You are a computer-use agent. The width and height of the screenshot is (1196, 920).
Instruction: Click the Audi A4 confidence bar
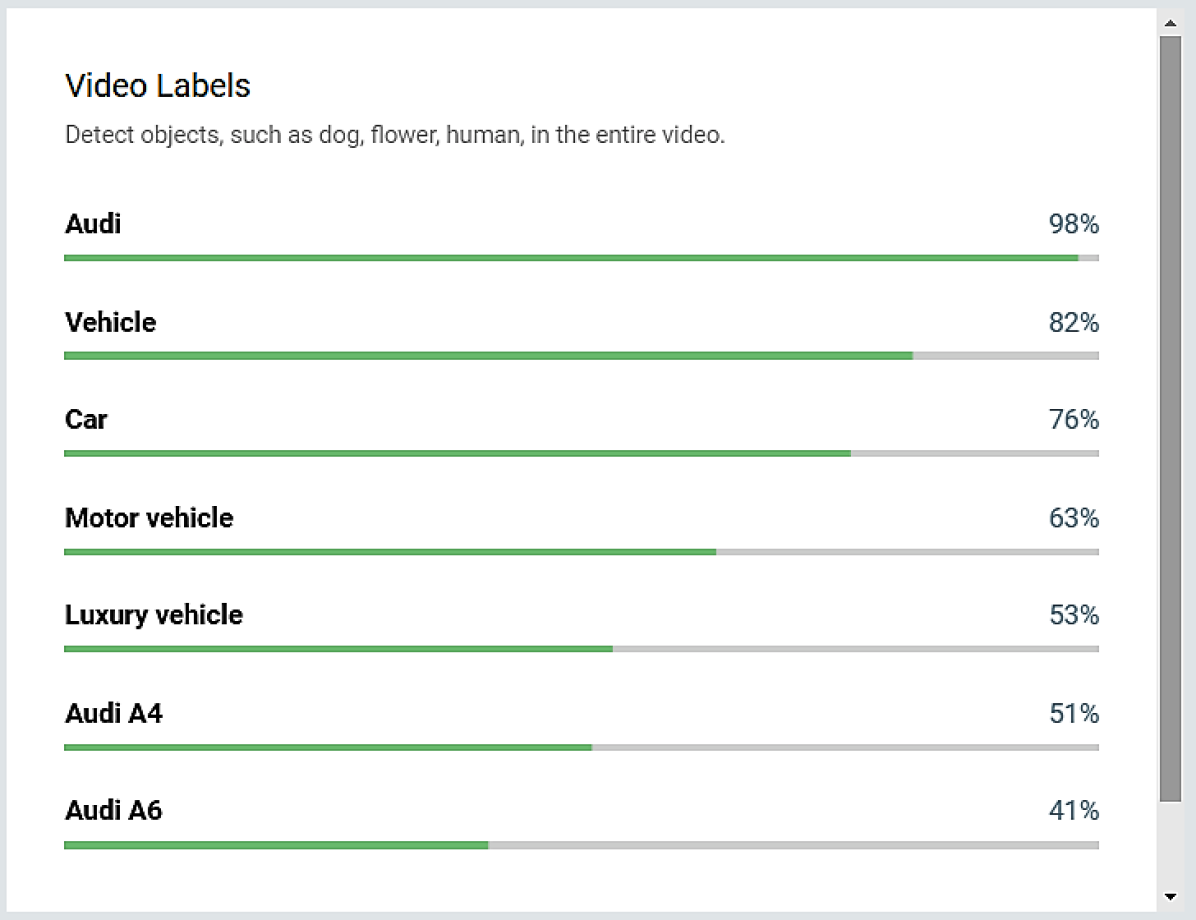(x=580, y=747)
